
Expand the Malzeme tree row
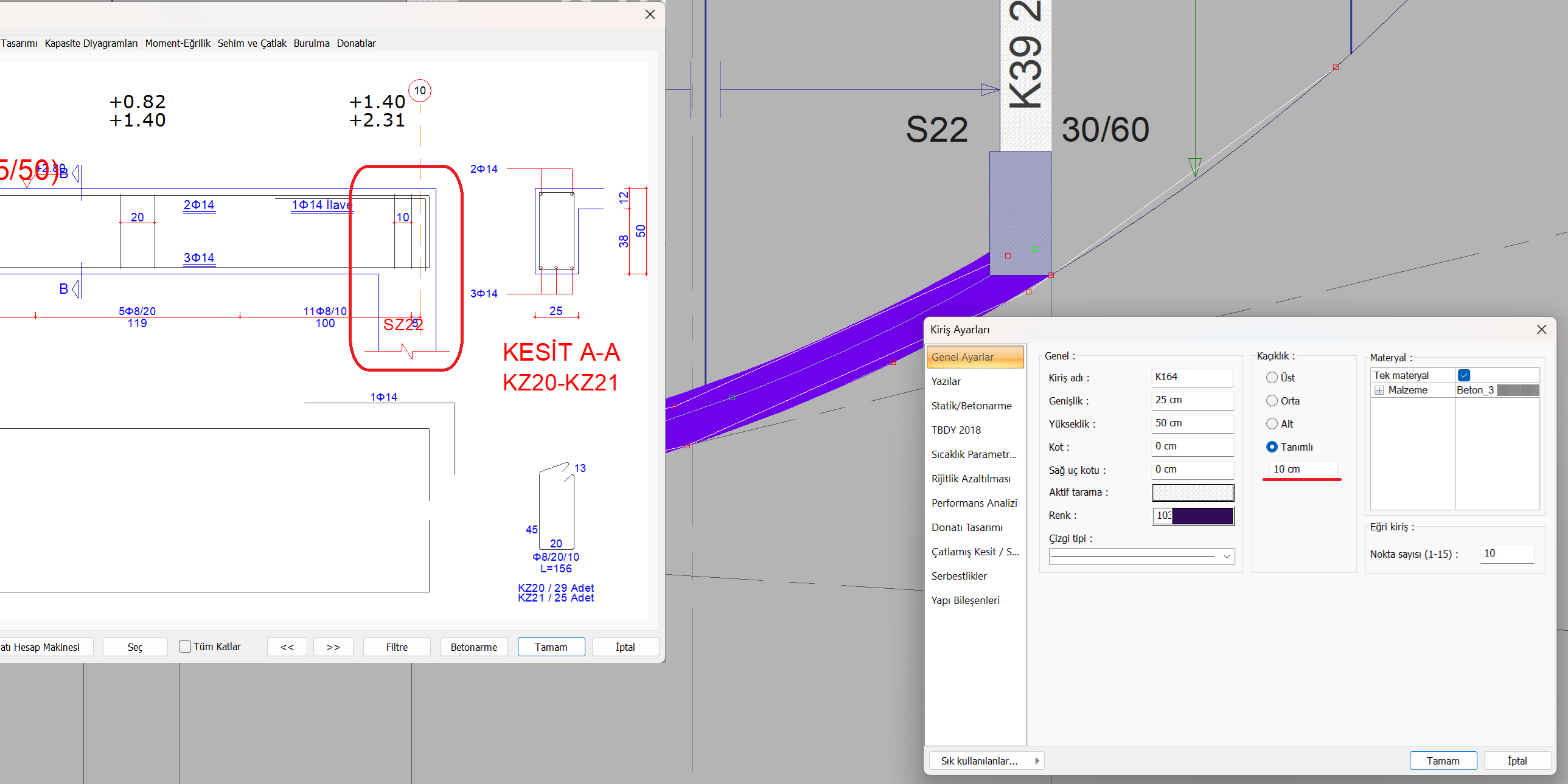tap(1379, 390)
